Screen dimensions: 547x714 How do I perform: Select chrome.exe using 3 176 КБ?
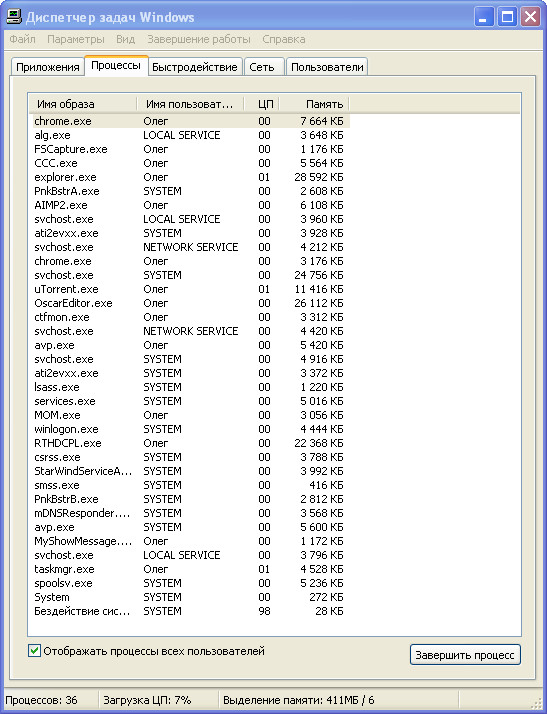[x=189, y=261]
